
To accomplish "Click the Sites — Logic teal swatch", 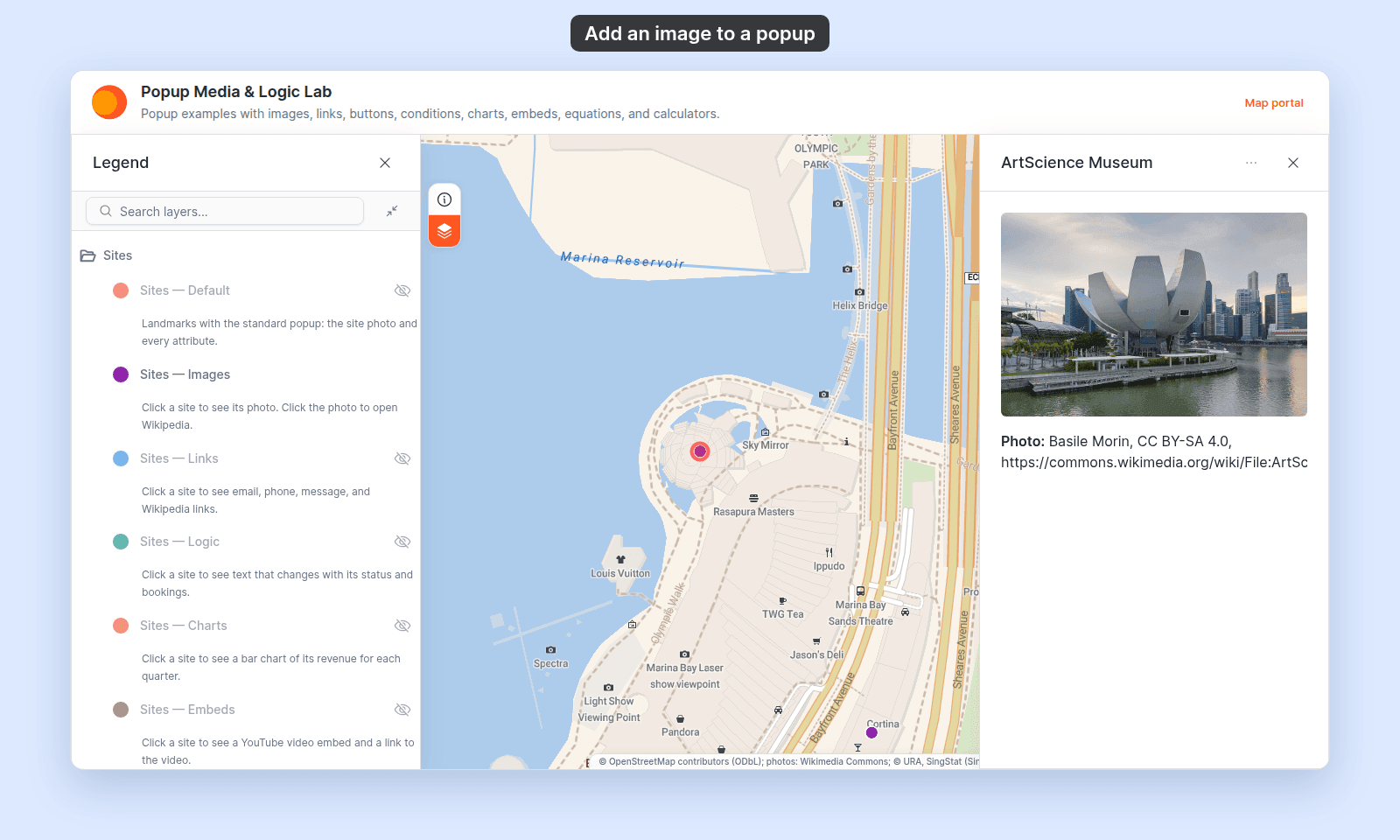I will click(x=121, y=542).
